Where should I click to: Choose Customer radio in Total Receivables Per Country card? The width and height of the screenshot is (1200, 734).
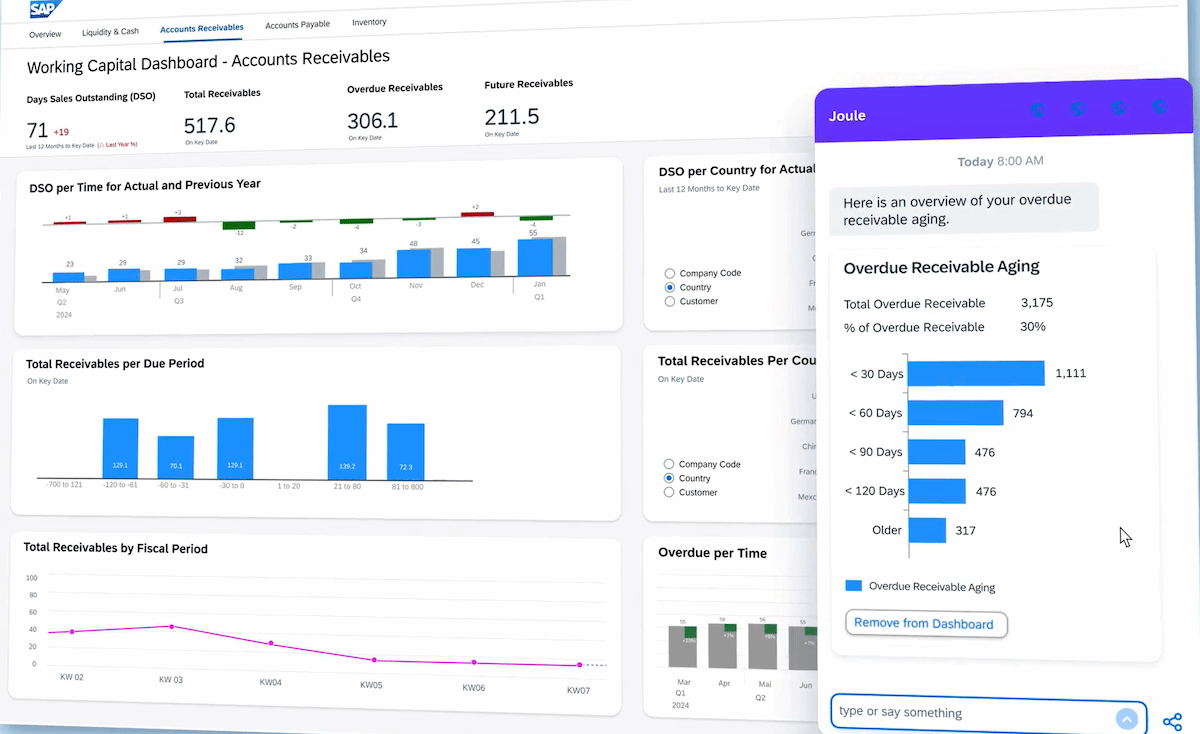[670, 492]
